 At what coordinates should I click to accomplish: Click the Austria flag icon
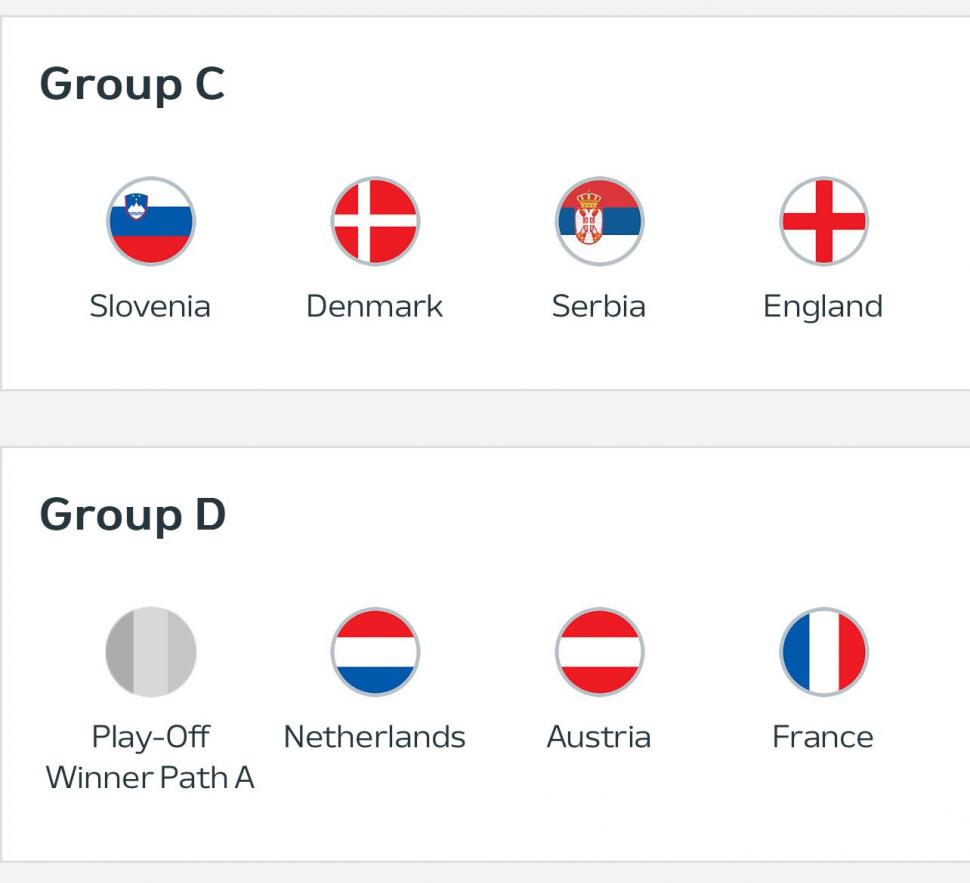click(600, 651)
